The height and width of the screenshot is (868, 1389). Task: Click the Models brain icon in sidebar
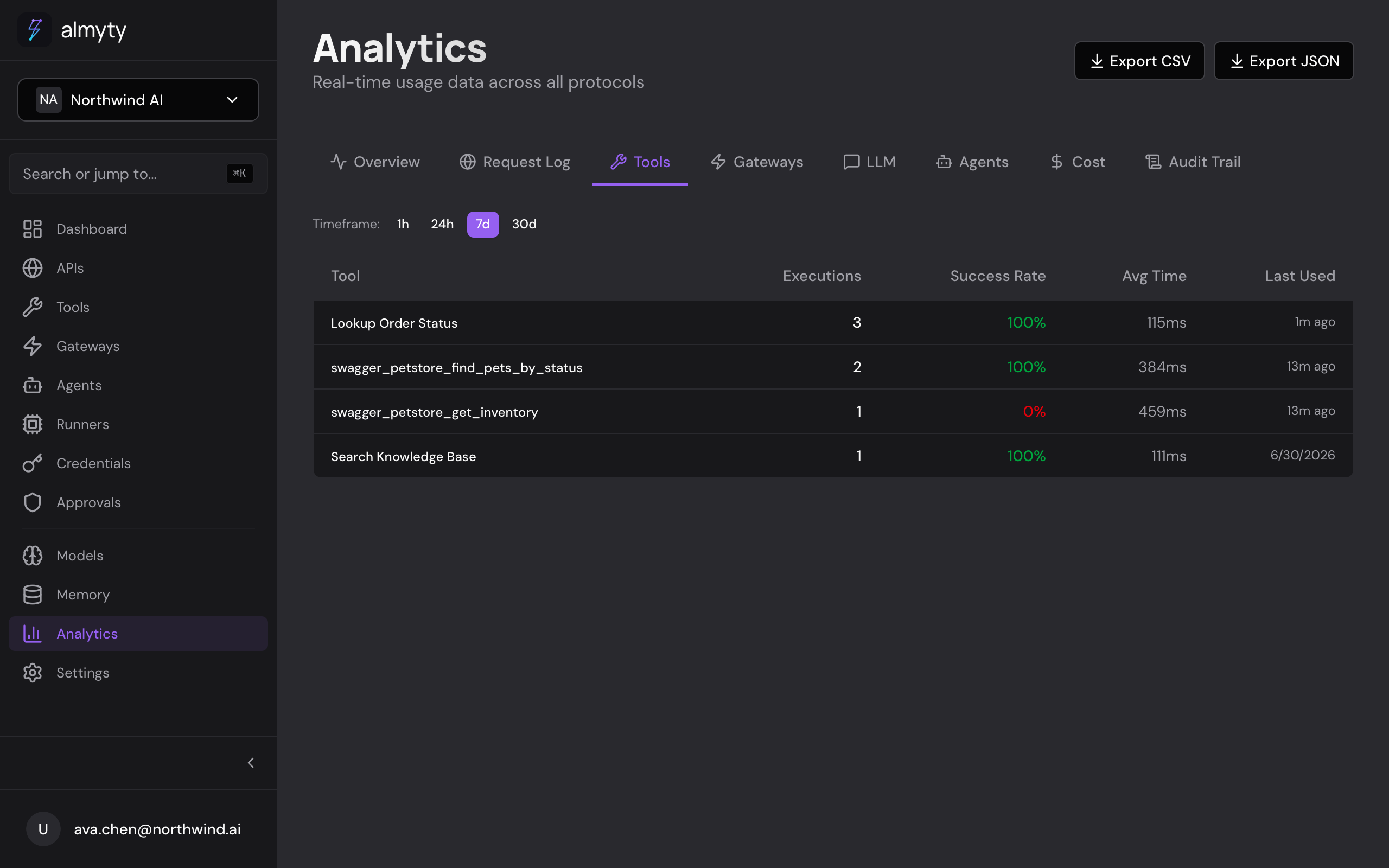[x=32, y=556]
